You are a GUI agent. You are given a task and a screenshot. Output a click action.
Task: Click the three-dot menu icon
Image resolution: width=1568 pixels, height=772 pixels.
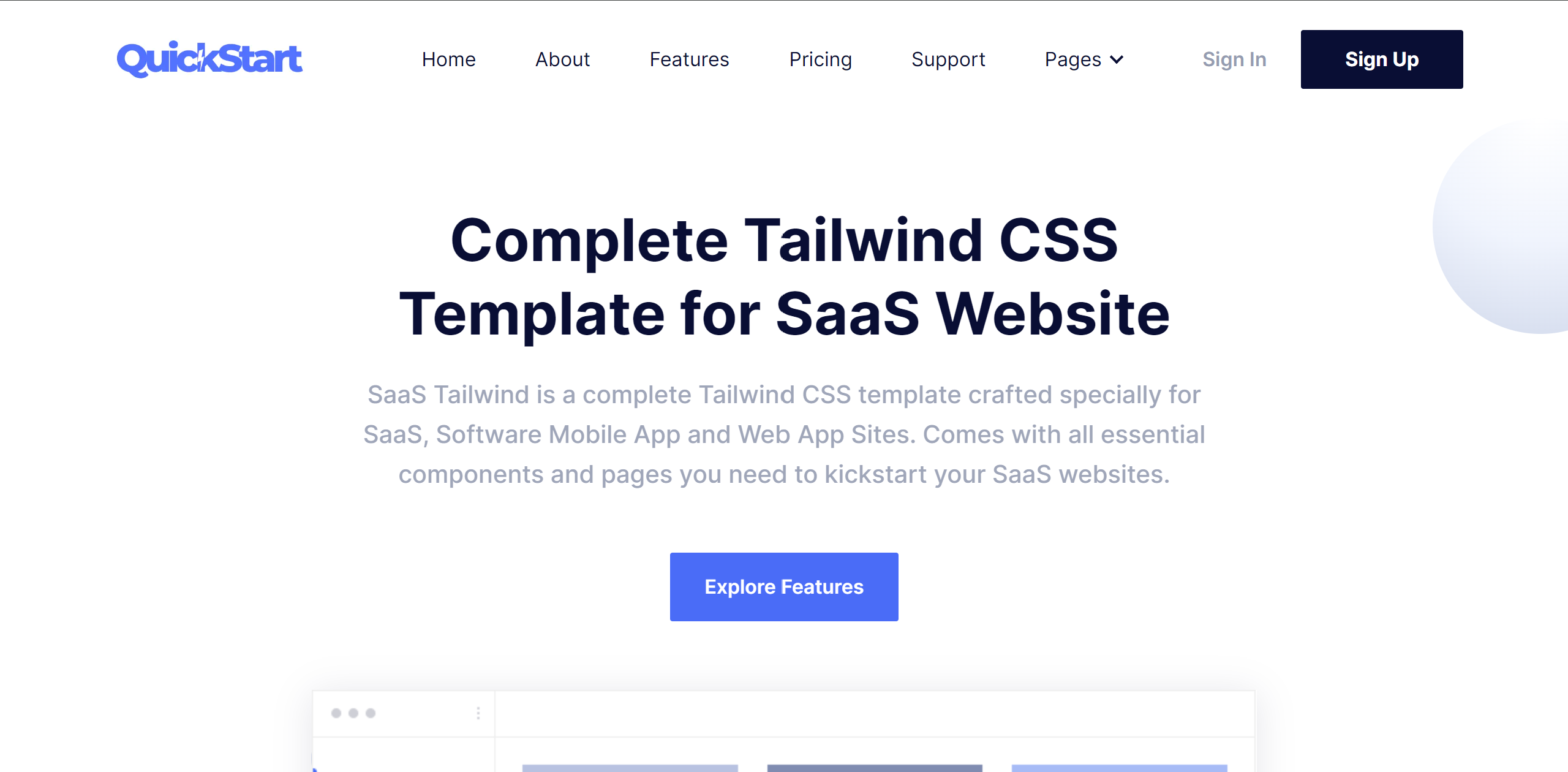tap(478, 712)
